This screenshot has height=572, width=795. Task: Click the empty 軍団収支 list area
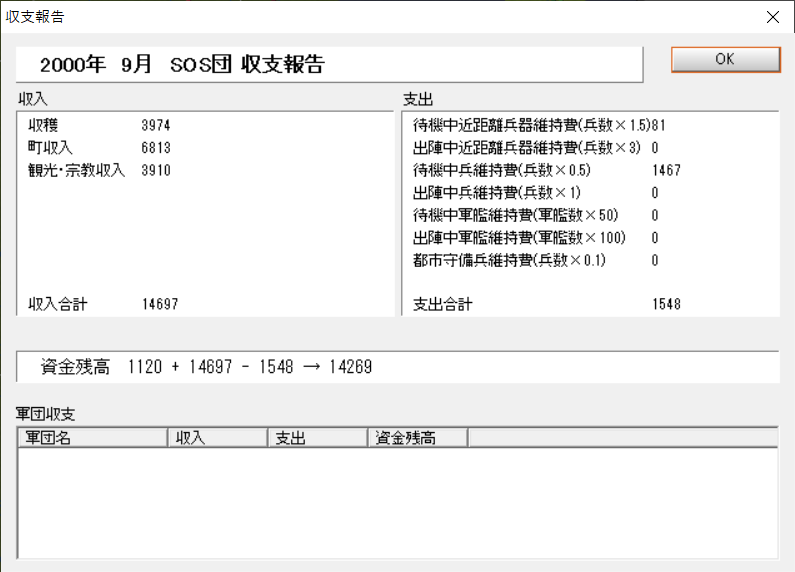(x=397, y=502)
